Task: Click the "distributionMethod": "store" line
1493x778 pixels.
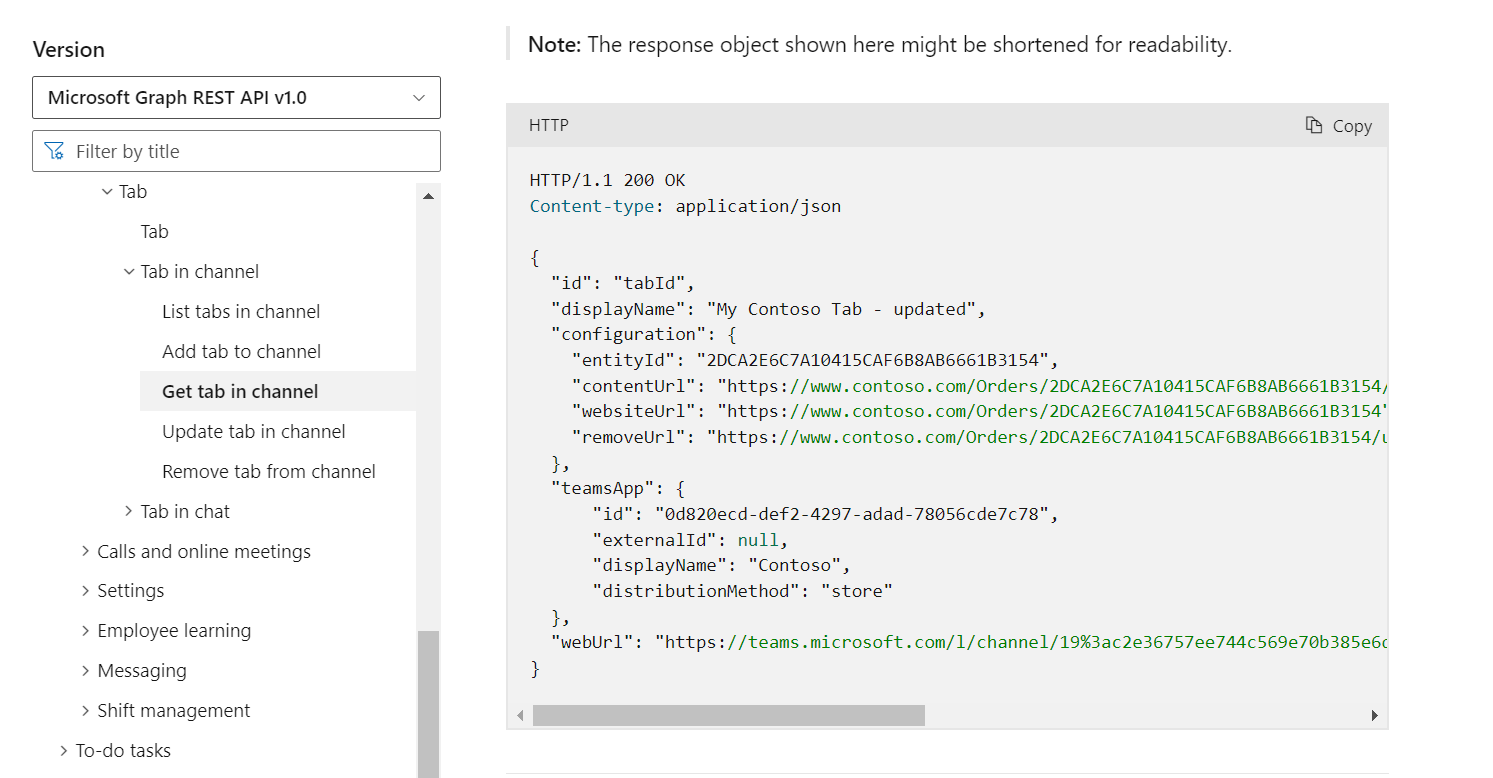Action: point(742,591)
